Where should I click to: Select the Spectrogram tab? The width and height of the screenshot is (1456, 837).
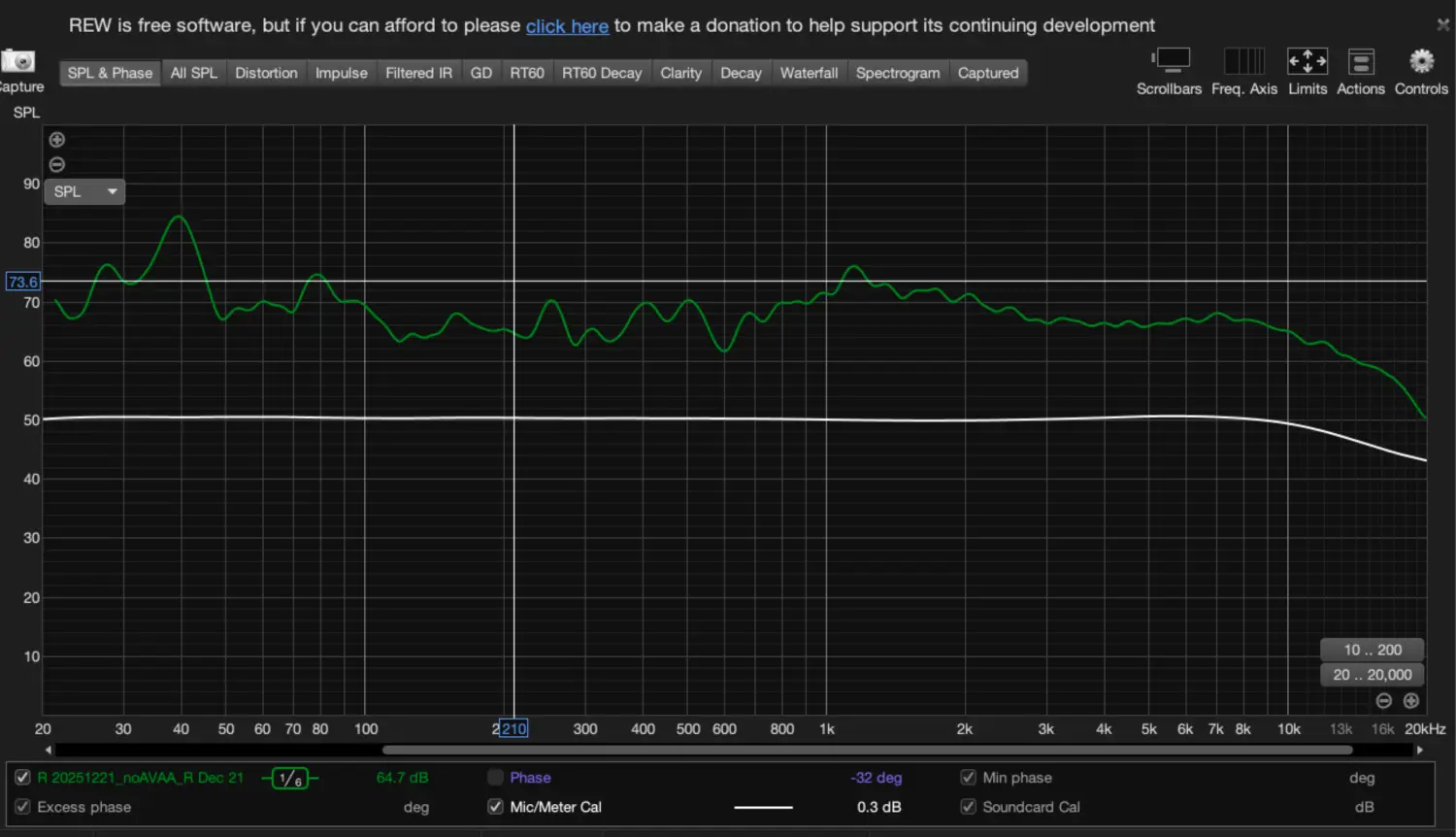[897, 73]
